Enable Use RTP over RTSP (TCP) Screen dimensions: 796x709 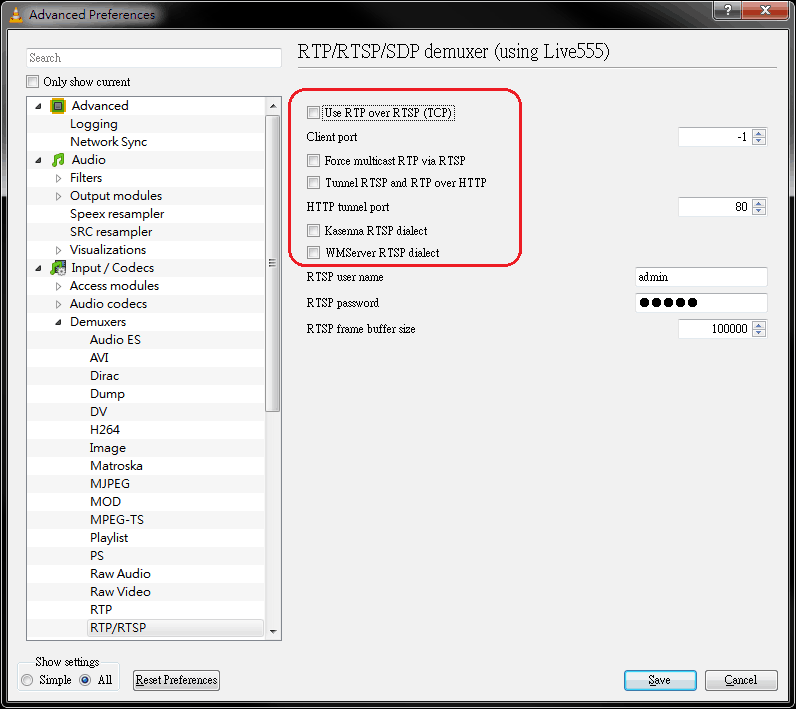313,113
